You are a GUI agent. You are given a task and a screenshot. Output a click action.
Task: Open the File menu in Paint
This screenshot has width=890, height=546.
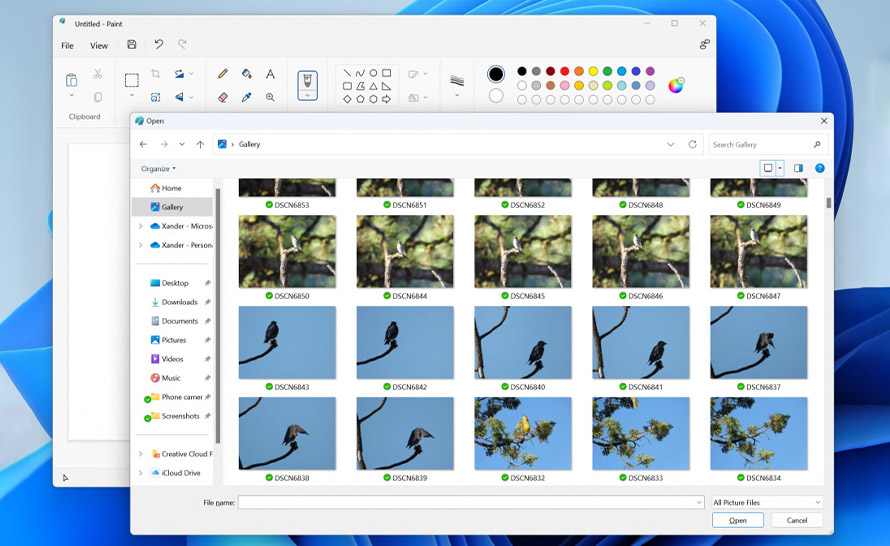[68, 45]
